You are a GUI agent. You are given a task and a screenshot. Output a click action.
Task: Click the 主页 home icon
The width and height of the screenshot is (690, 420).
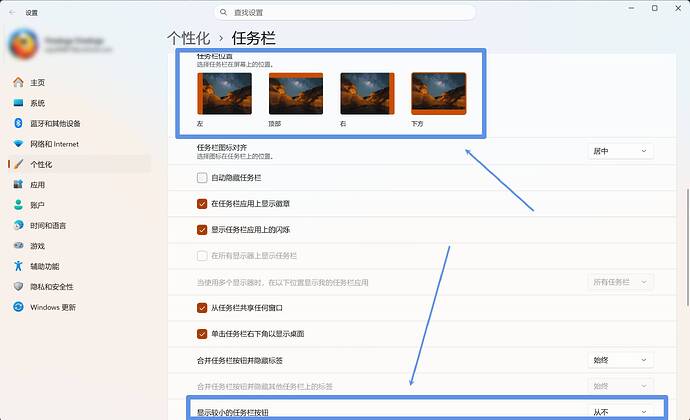click(x=18, y=82)
